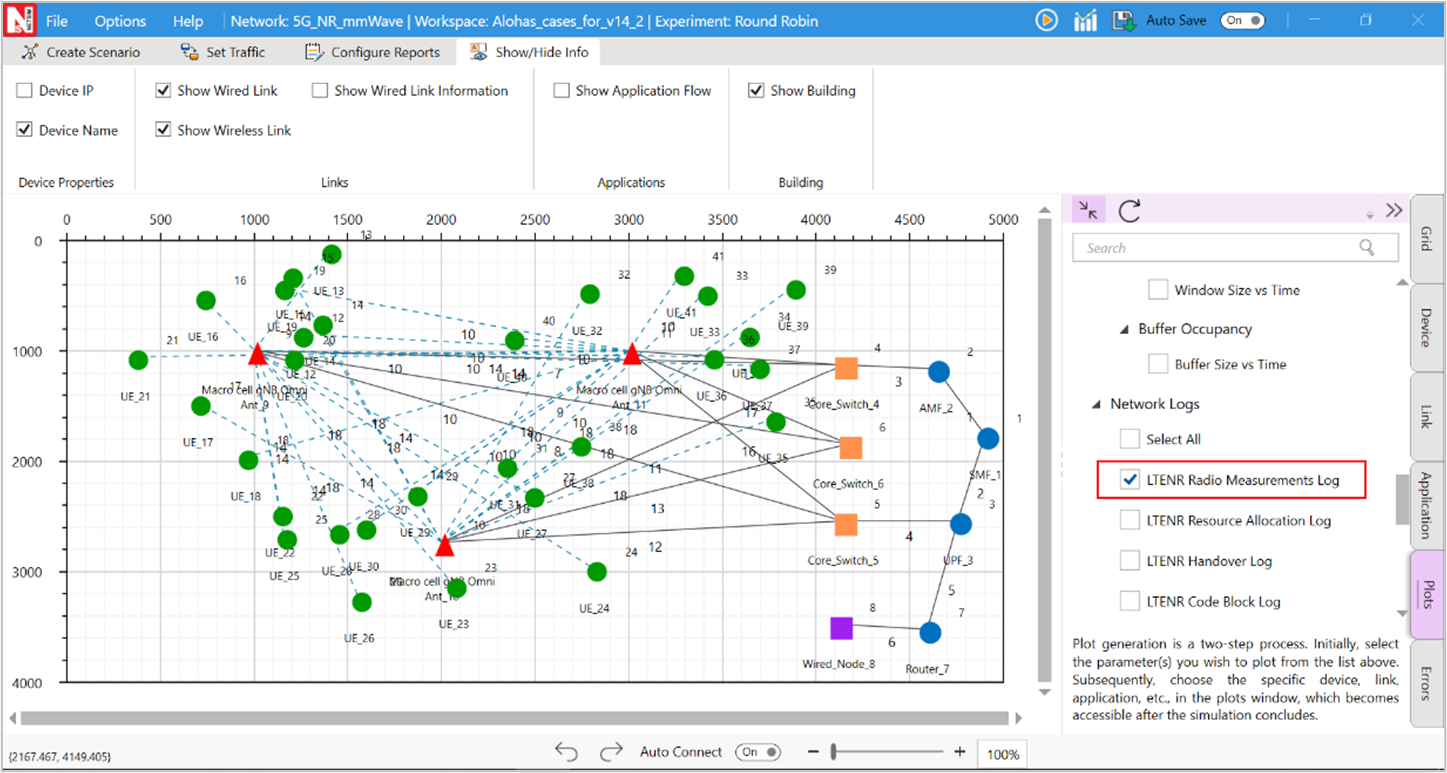Open the results chart icon in title bar
Viewport: 1447px width, 773px height.
pos(1085,21)
